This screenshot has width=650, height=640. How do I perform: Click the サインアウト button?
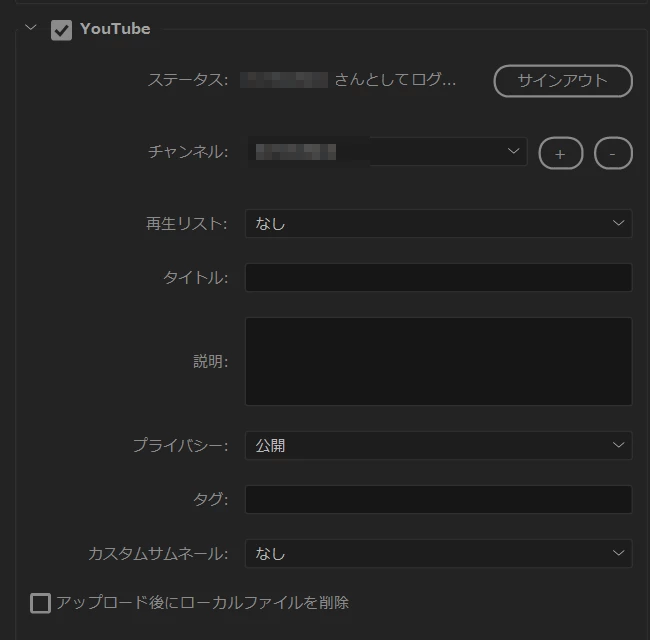coord(563,81)
